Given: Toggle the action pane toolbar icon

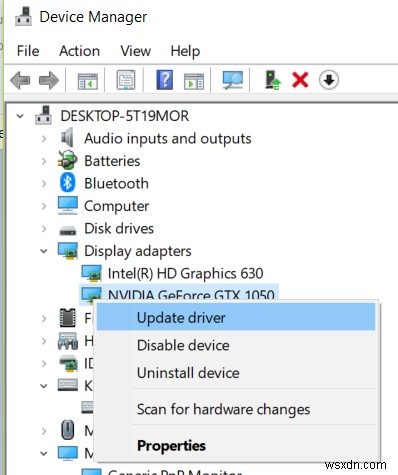Looking at the screenshot, I should click(194, 81).
